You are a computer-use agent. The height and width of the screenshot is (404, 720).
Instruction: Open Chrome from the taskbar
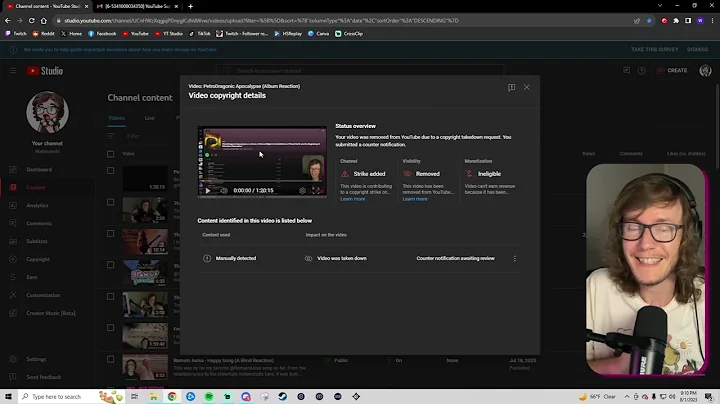(x=172, y=397)
